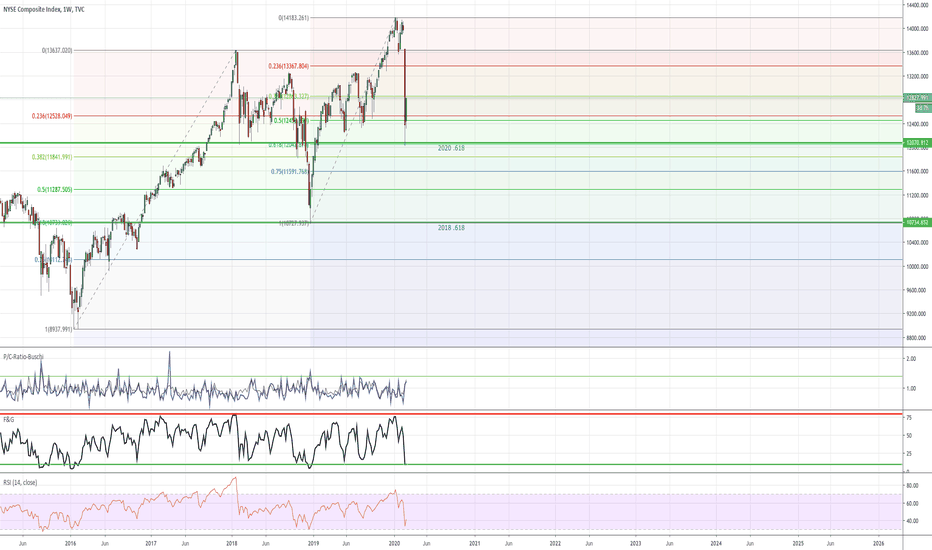Click 50 on the F&G scale
932x550 pixels.
(x=909, y=436)
